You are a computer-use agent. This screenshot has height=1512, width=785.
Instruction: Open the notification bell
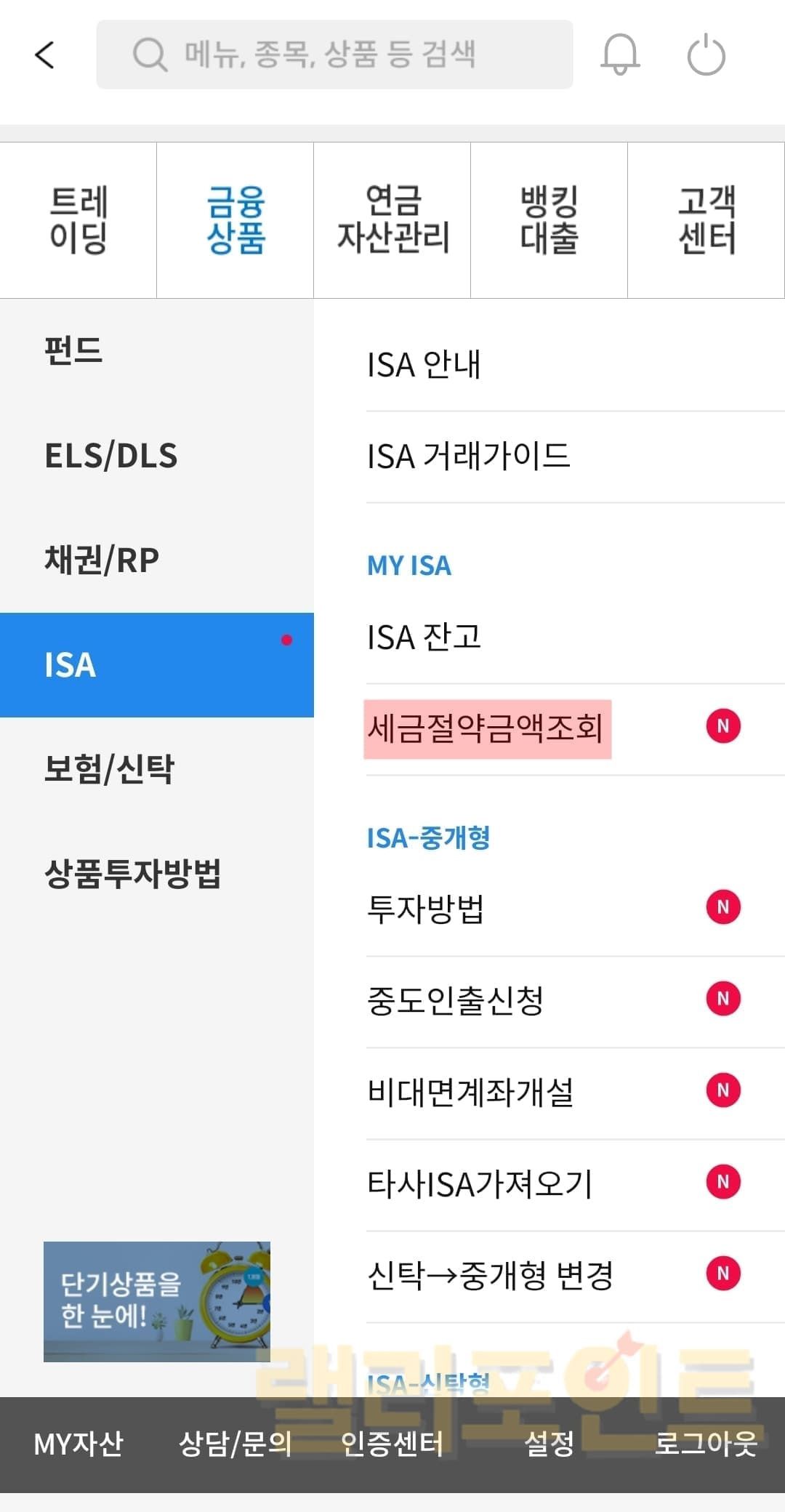coord(619,55)
